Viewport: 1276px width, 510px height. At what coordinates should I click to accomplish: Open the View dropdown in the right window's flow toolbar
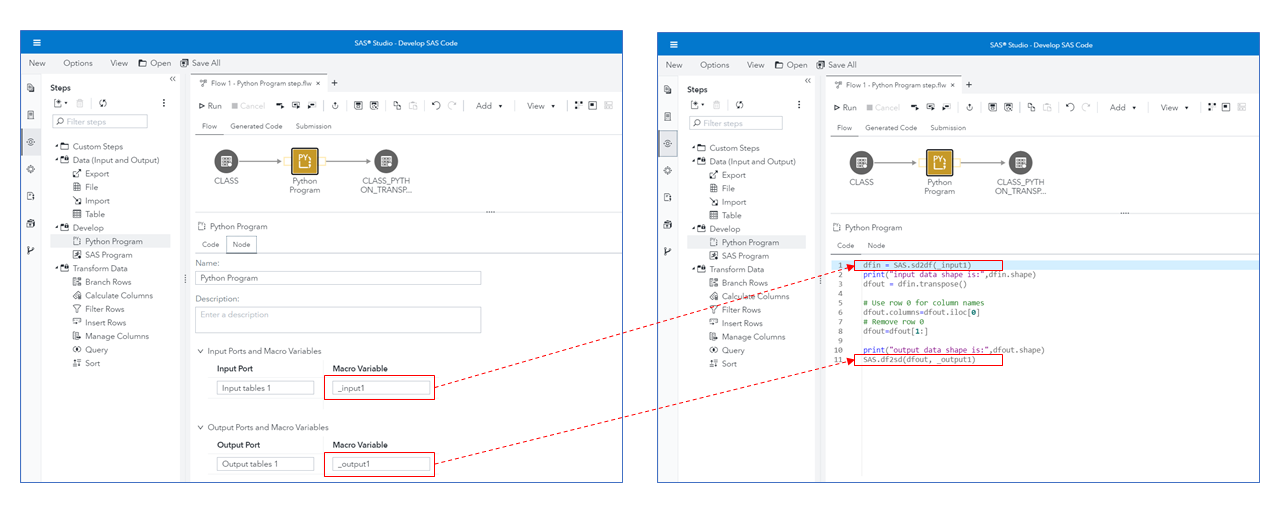(1174, 108)
